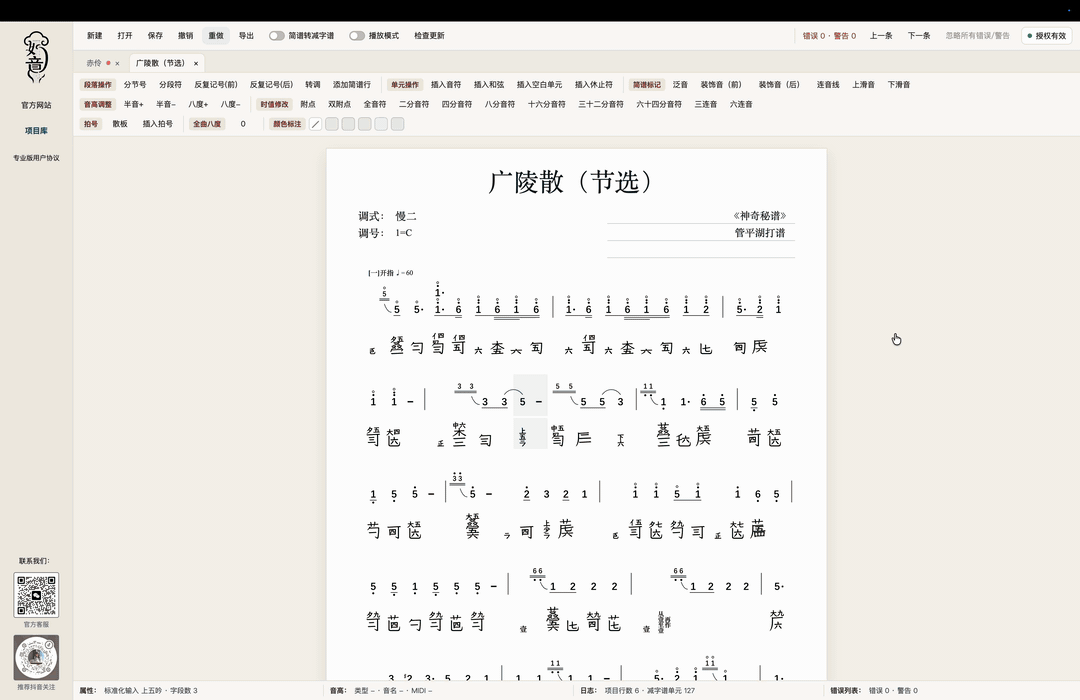Click 撤销 in top menu

(x=185, y=36)
